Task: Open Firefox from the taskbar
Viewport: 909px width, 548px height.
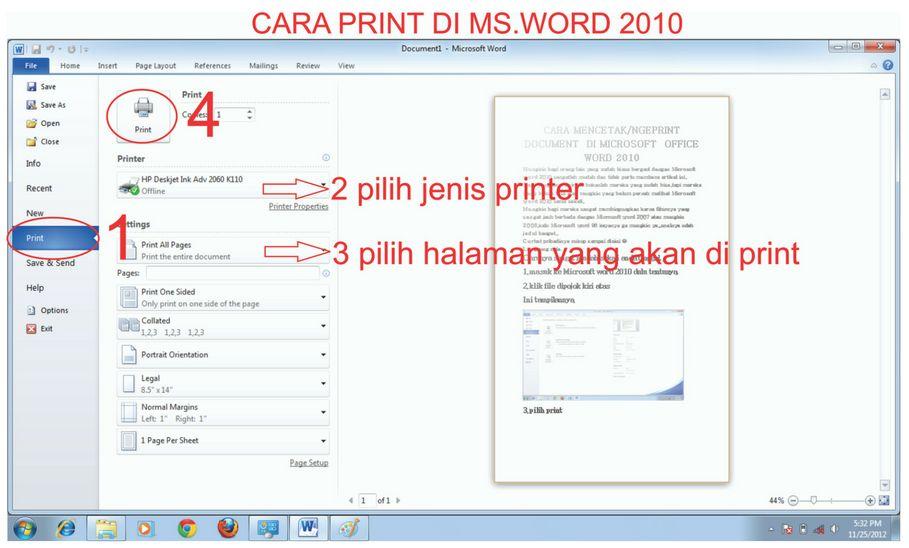Action: 228,528
